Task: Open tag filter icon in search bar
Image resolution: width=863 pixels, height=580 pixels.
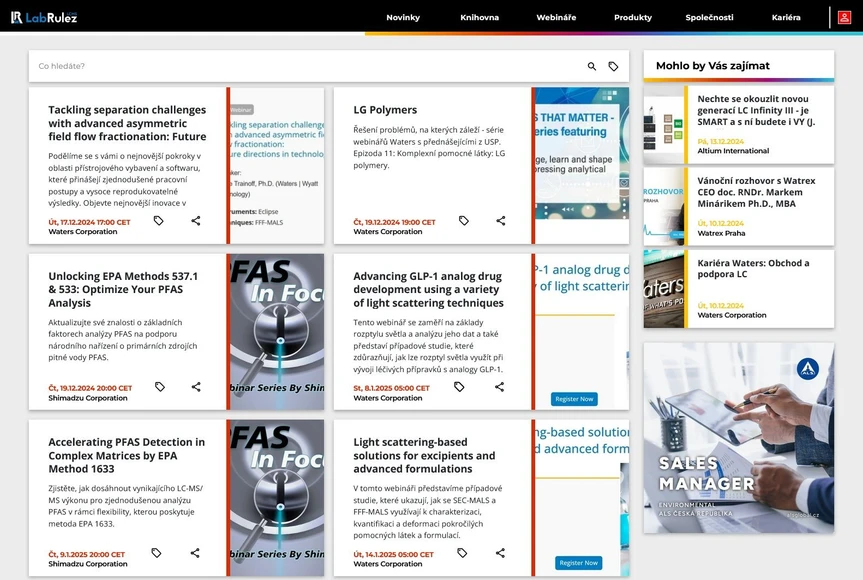Action: tap(613, 66)
